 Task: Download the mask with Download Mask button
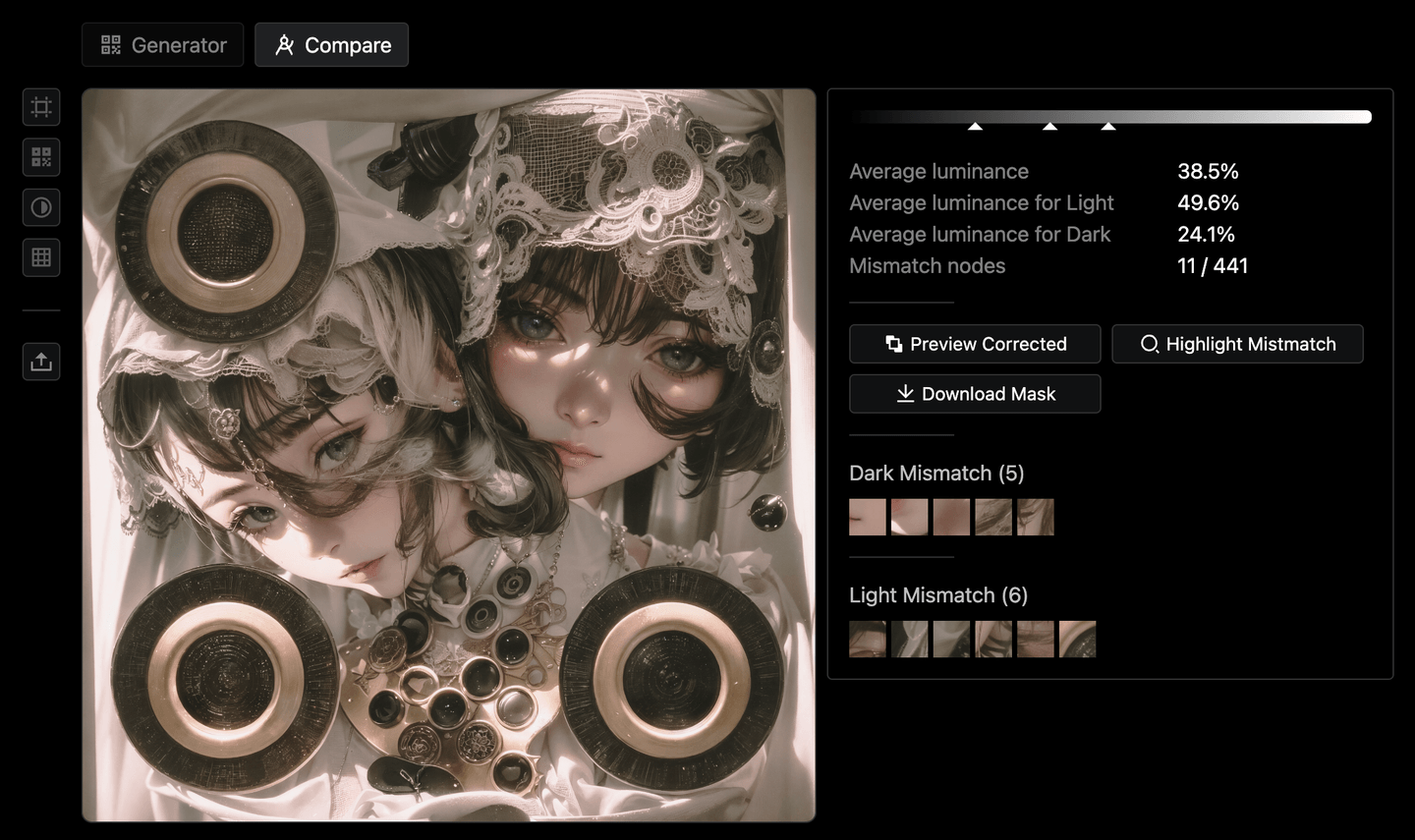tap(975, 394)
